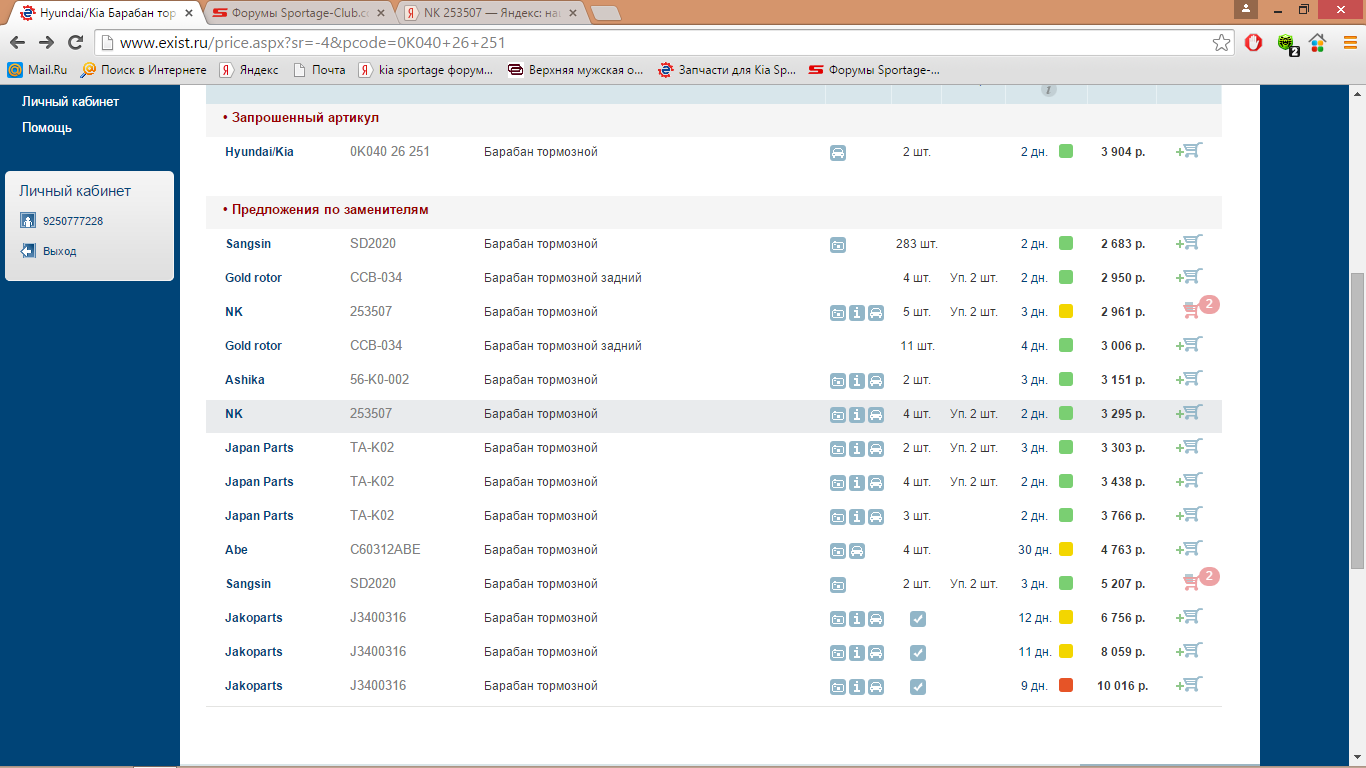
Task: Bookmark this page with the star icon
Action: click(1221, 43)
